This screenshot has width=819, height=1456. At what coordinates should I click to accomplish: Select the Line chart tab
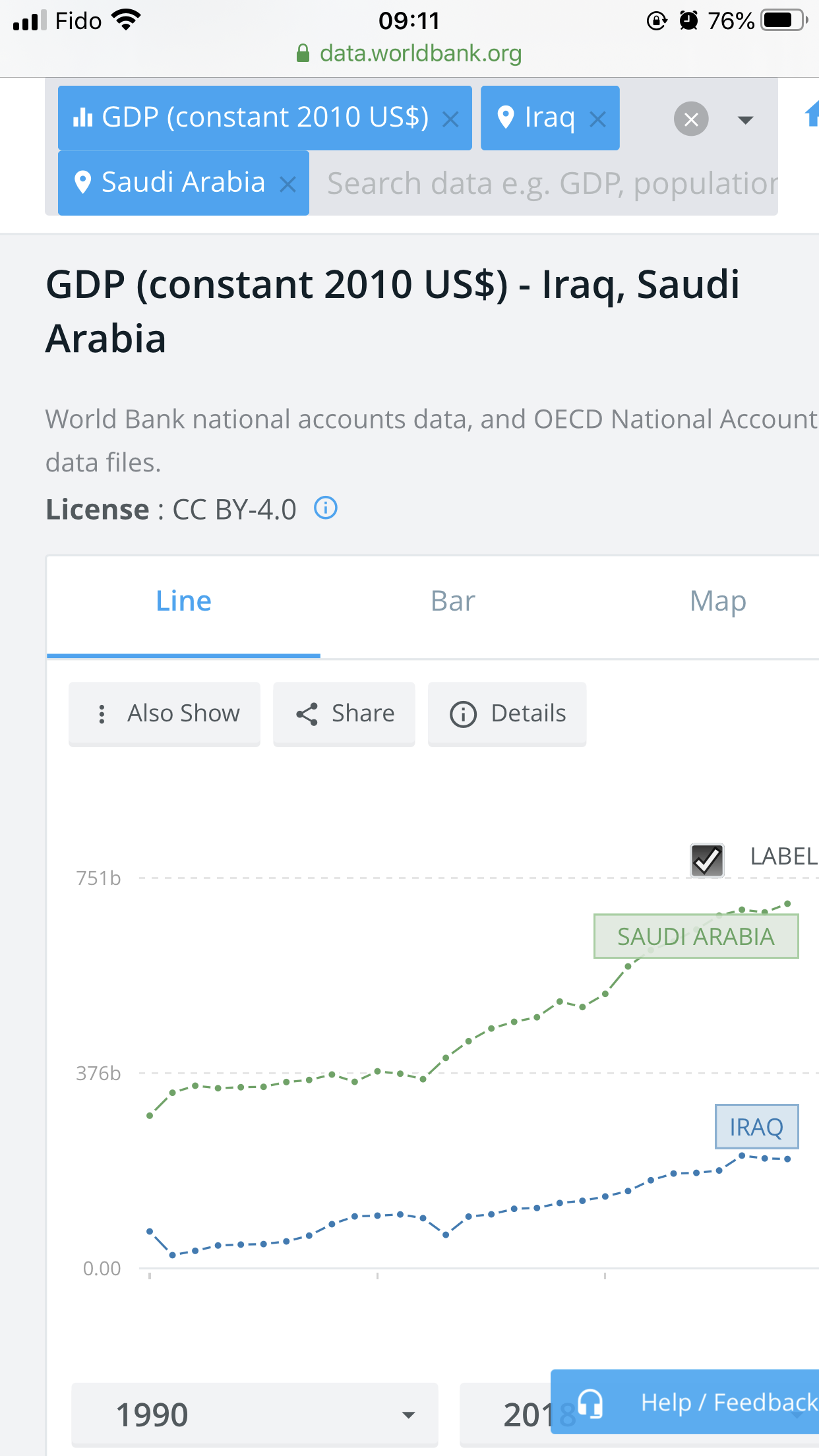tap(183, 601)
